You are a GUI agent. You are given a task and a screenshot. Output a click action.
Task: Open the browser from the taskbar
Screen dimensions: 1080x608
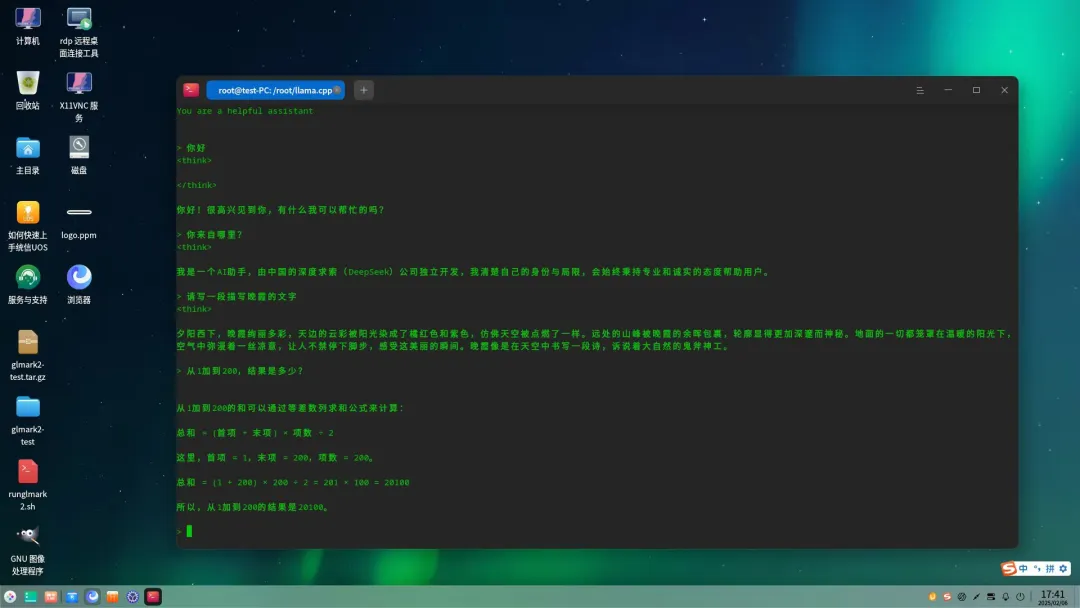coord(93,597)
